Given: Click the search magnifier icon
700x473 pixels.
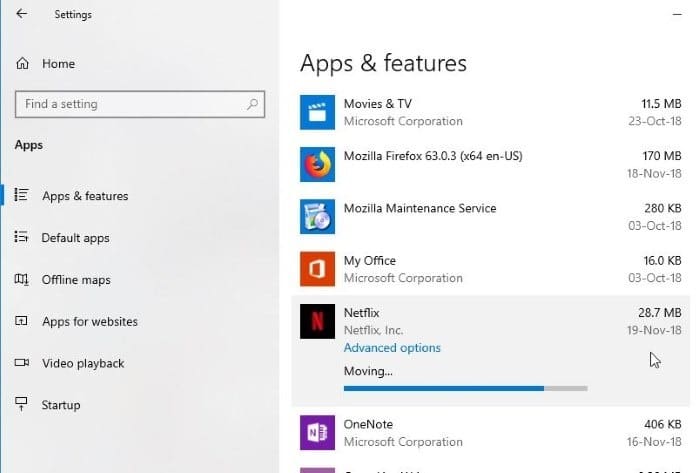Looking at the screenshot, I should [x=252, y=104].
